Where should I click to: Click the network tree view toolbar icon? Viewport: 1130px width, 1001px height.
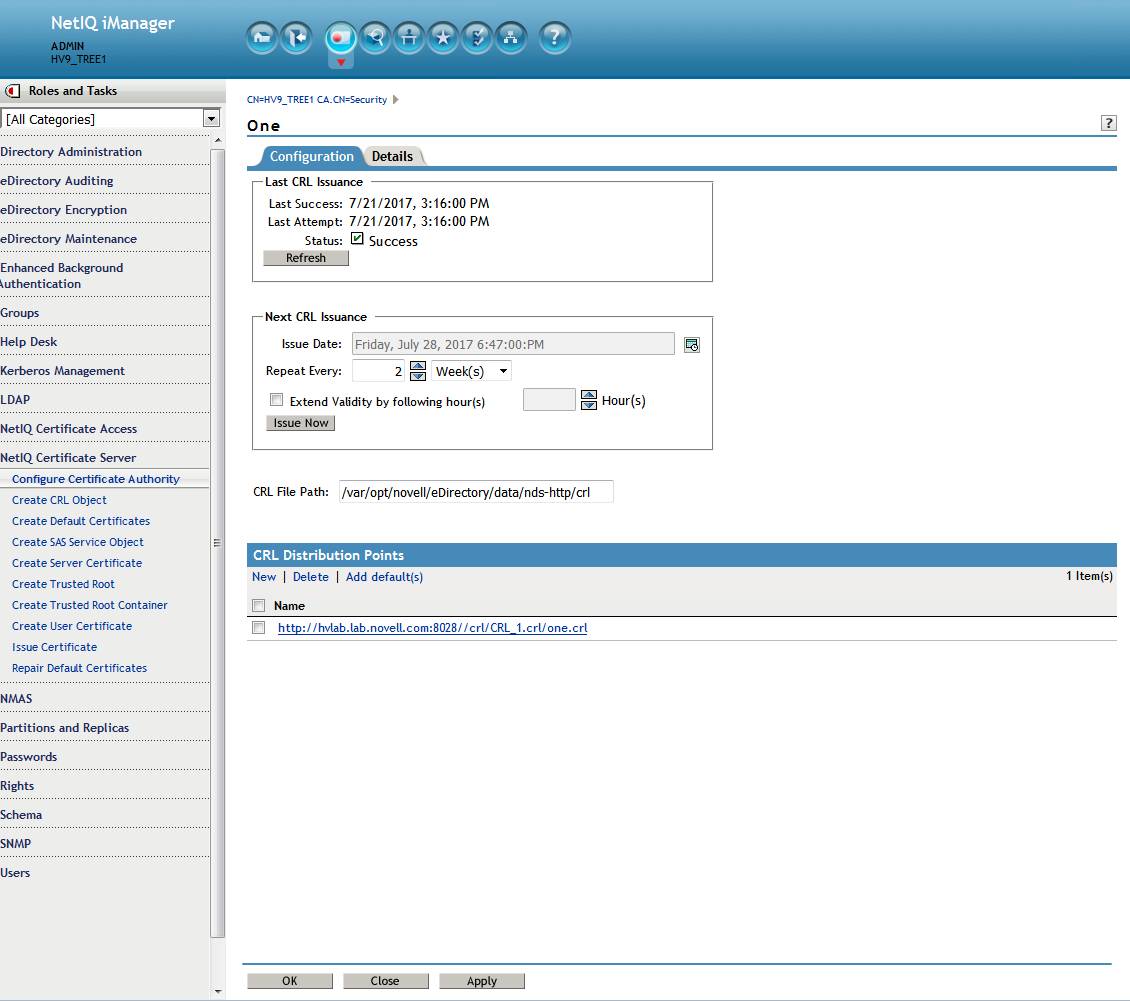pos(511,37)
